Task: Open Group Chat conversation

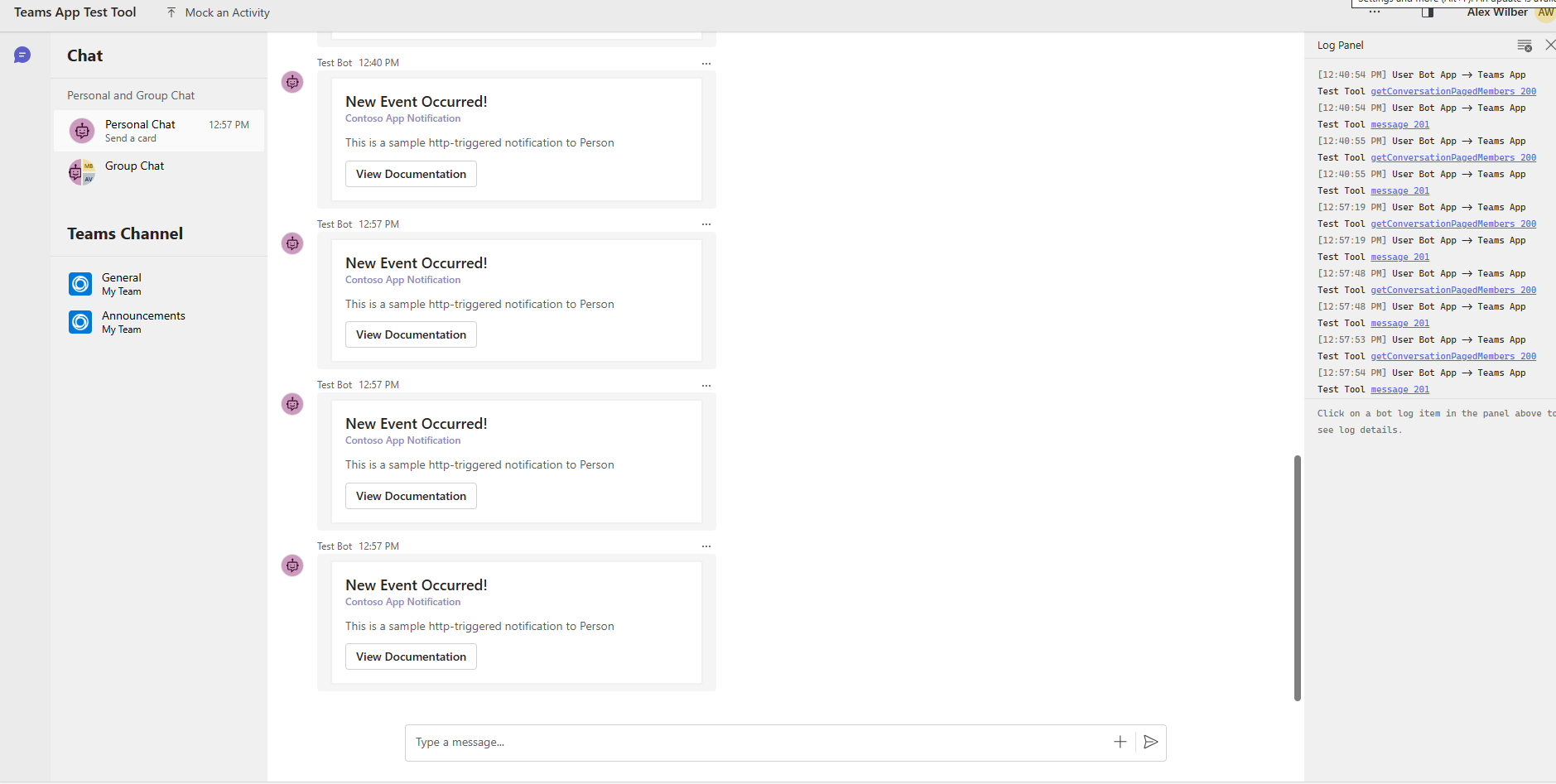Action: (x=159, y=172)
